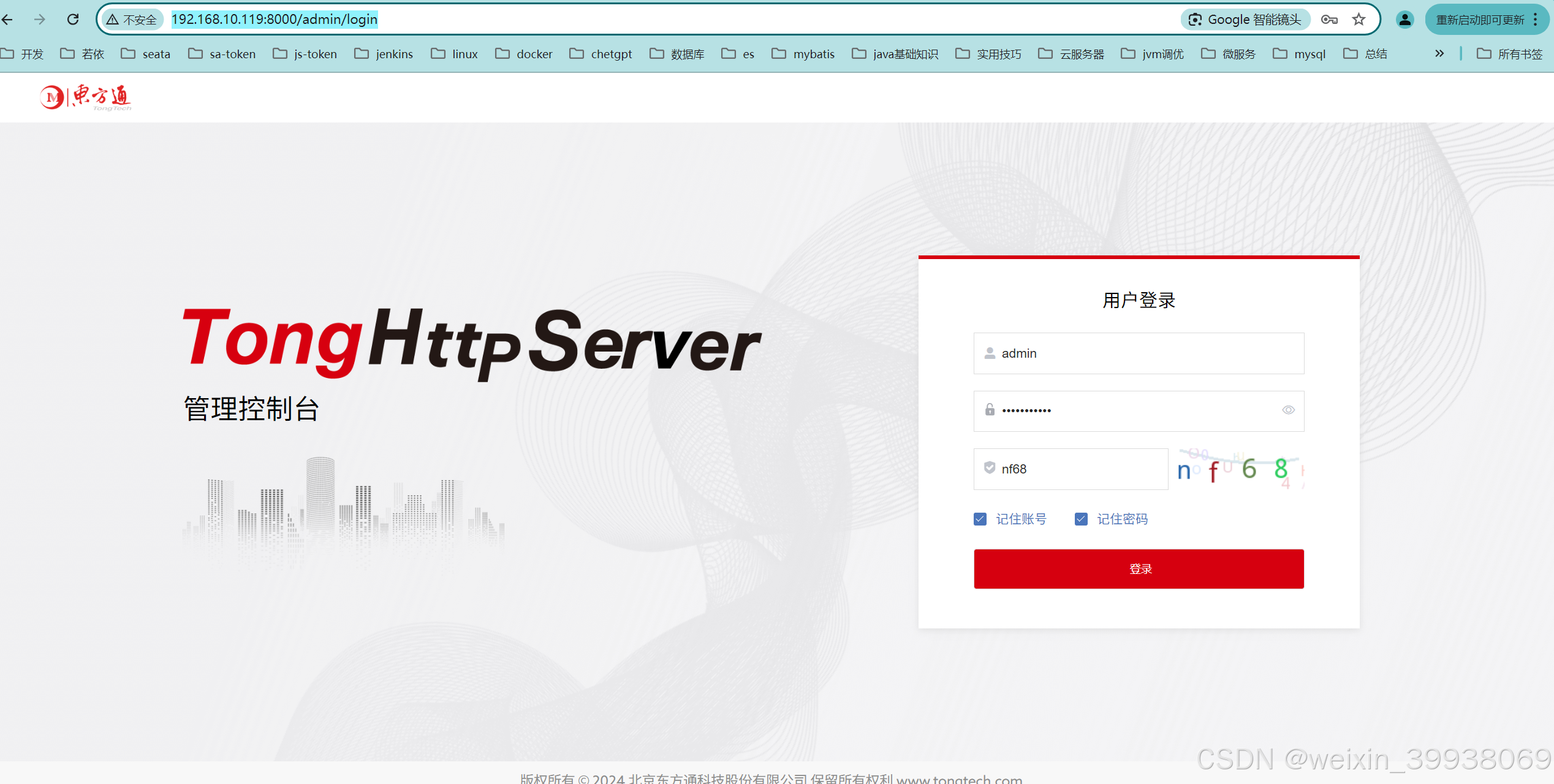Open the browser profile avatar
This screenshot has height=784, width=1554.
tap(1404, 20)
